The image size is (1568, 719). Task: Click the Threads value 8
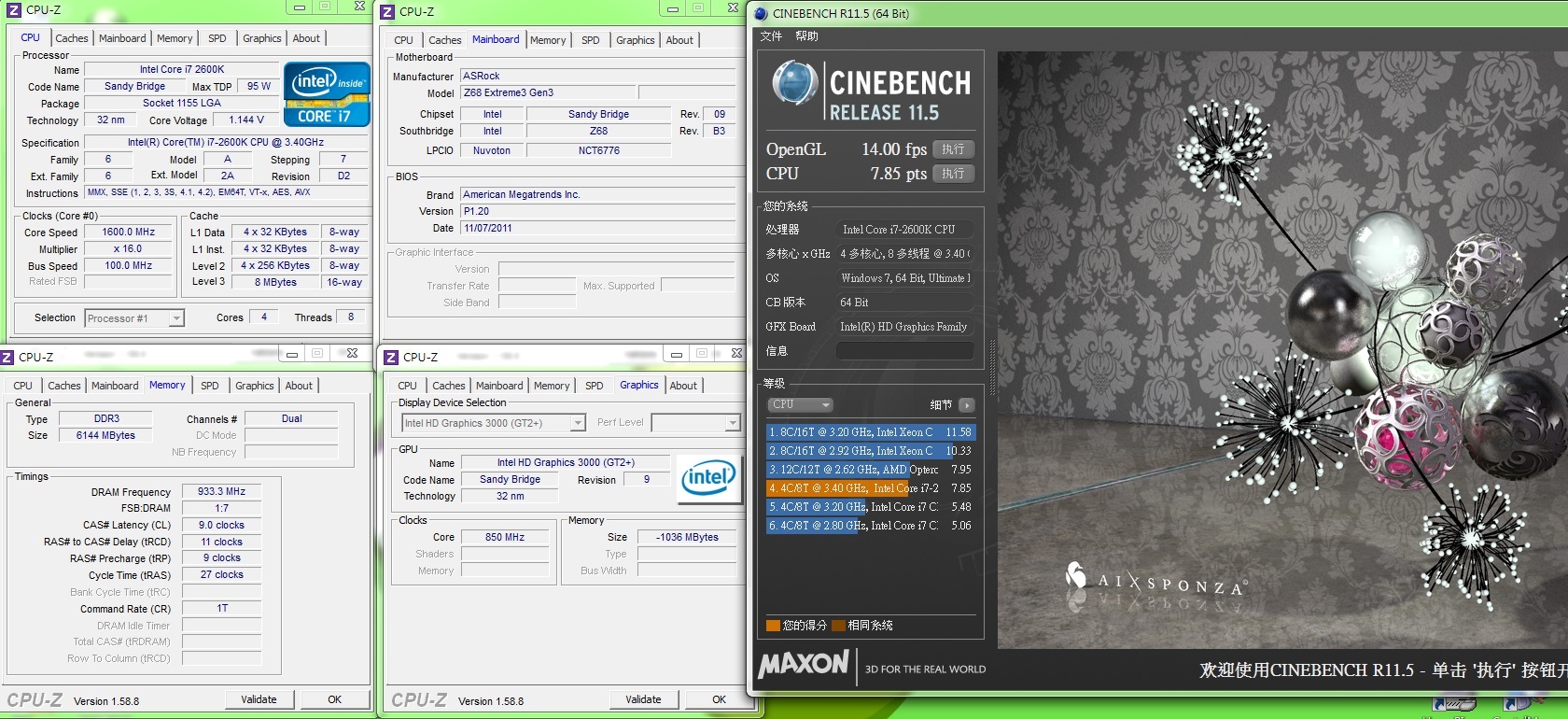tap(351, 317)
